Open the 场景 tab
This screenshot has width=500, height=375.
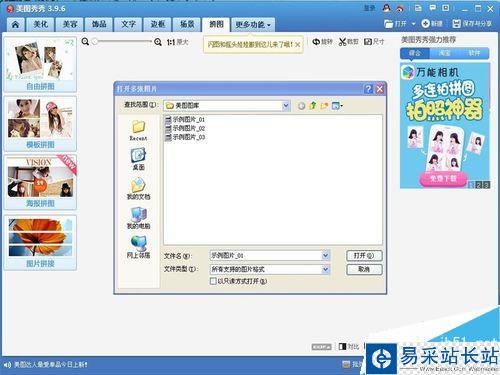click(x=187, y=24)
